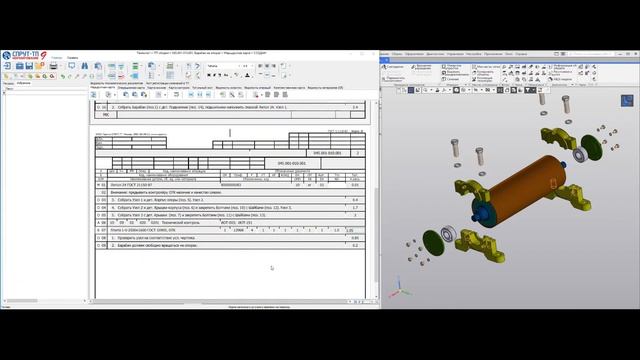Click the zoom magnifier icon in KOMPAS view toolbar

tap(425, 90)
